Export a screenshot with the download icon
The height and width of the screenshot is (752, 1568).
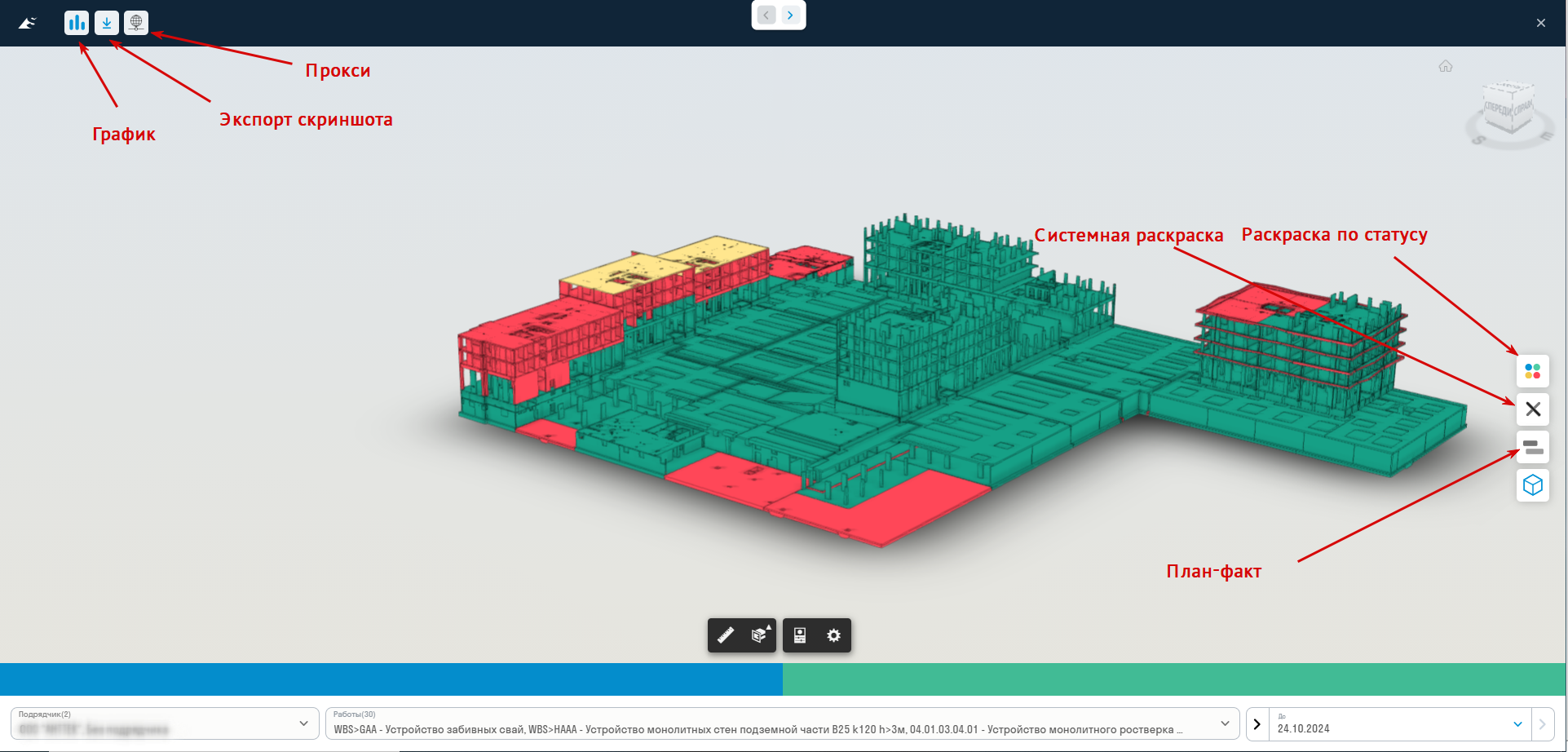[x=106, y=23]
